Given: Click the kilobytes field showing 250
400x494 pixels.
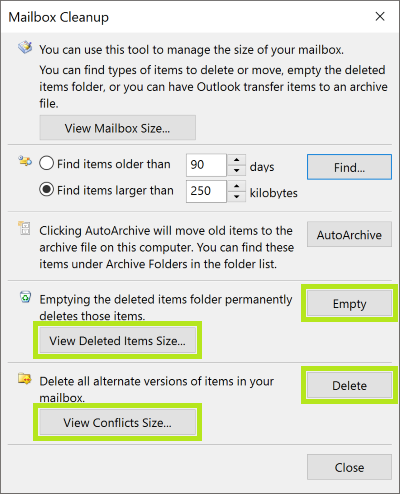Looking at the screenshot, I should point(206,191).
